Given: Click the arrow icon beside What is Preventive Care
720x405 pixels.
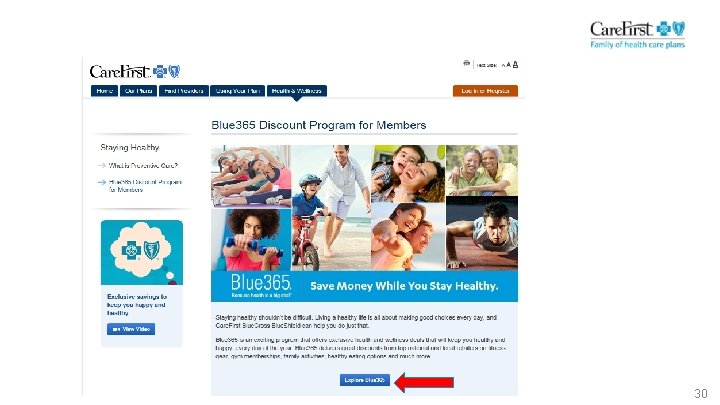Looking at the screenshot, I should [x=102, y=165].
